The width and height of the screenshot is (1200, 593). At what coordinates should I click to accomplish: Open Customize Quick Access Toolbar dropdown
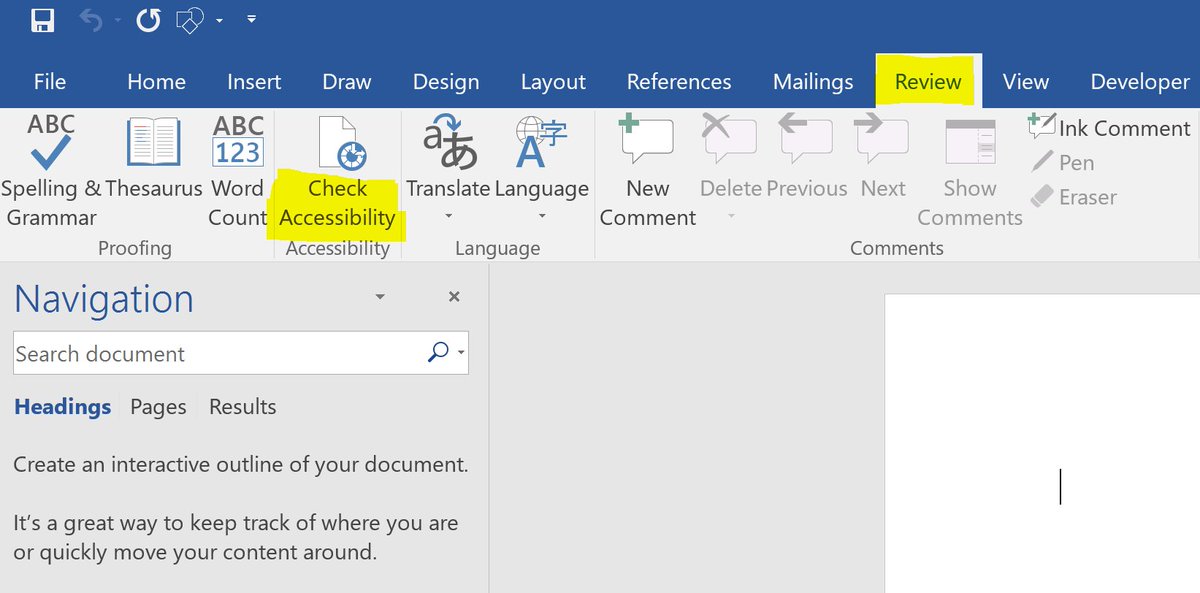[x=250, y=19]
